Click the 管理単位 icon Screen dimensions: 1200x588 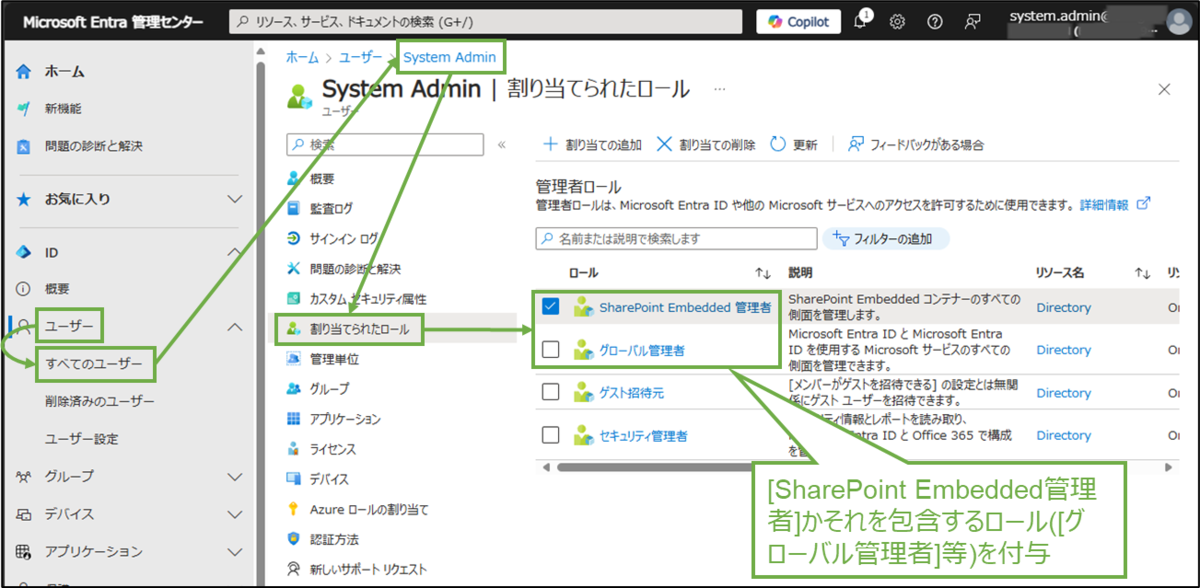click(x=294, y=359)
